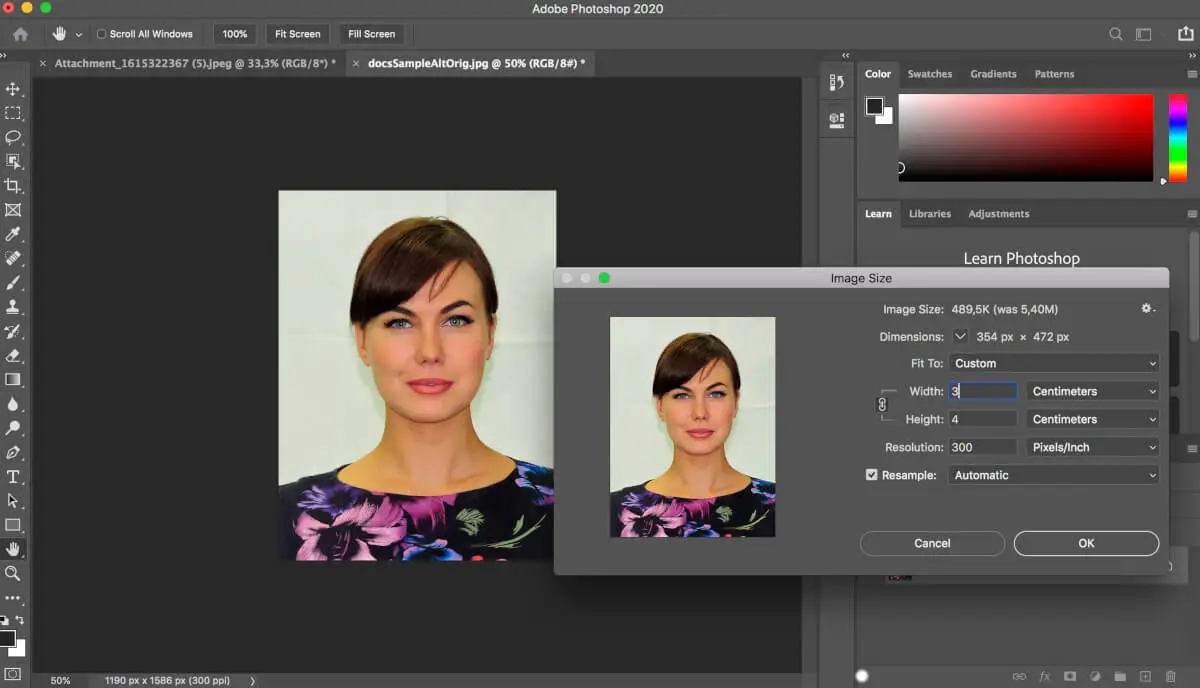Image resolution: width=1200 pixels, height=688 pixels.
Task: Click the rainbow hue slider strip
Action: point(1178,137)
